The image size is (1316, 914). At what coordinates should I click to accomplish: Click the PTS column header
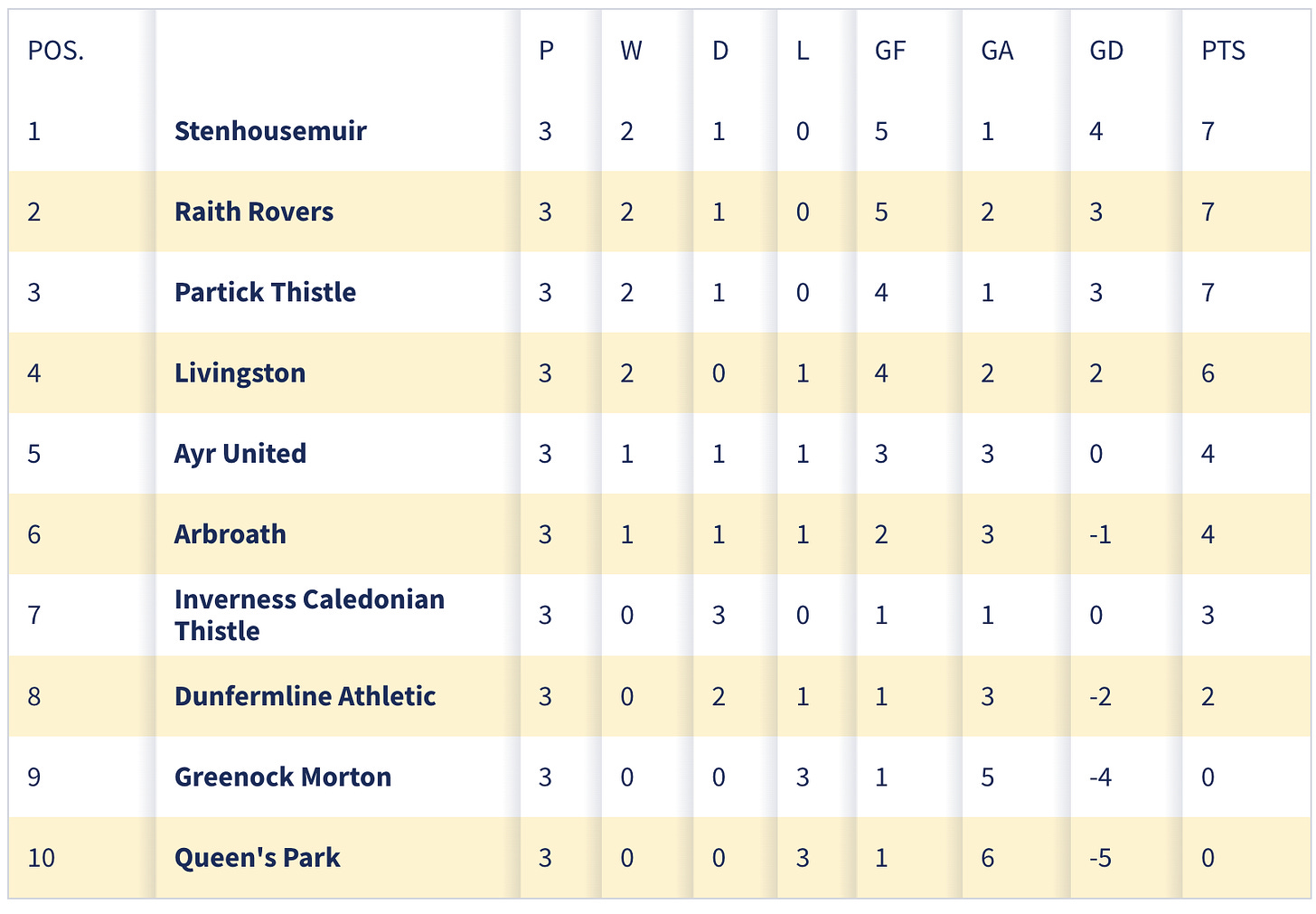click(1224, 51)
